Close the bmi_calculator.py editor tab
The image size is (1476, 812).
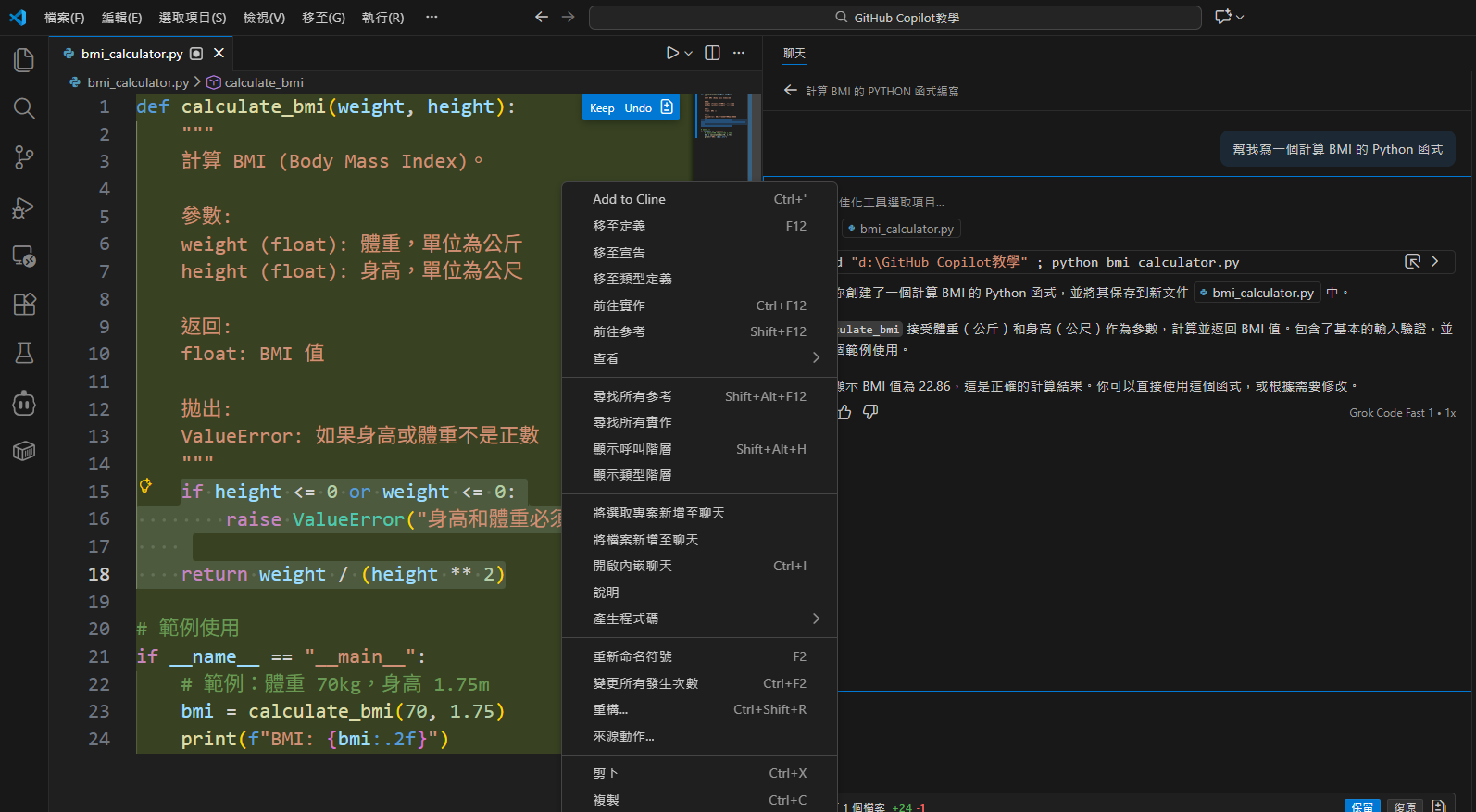219,54
